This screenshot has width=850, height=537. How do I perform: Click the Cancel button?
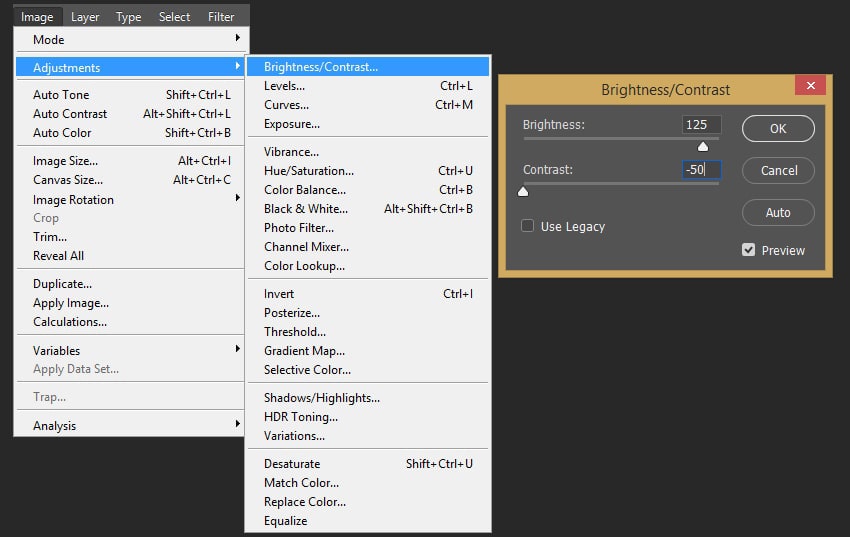click(778, 170)
